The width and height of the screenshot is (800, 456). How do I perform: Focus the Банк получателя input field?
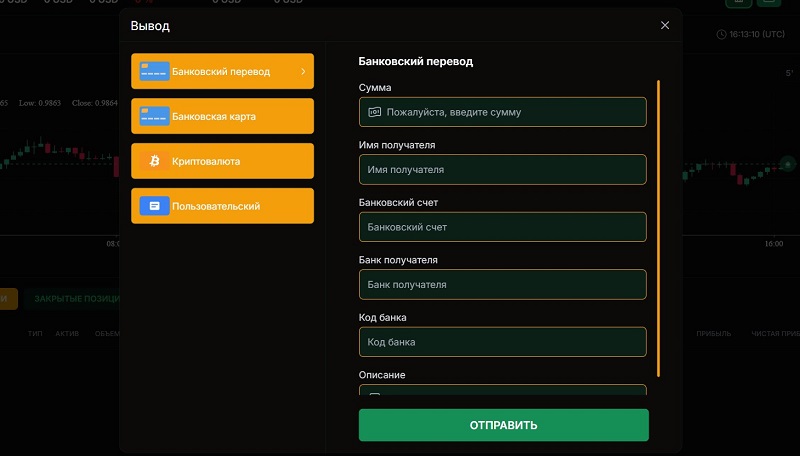(x=503, y=285)
